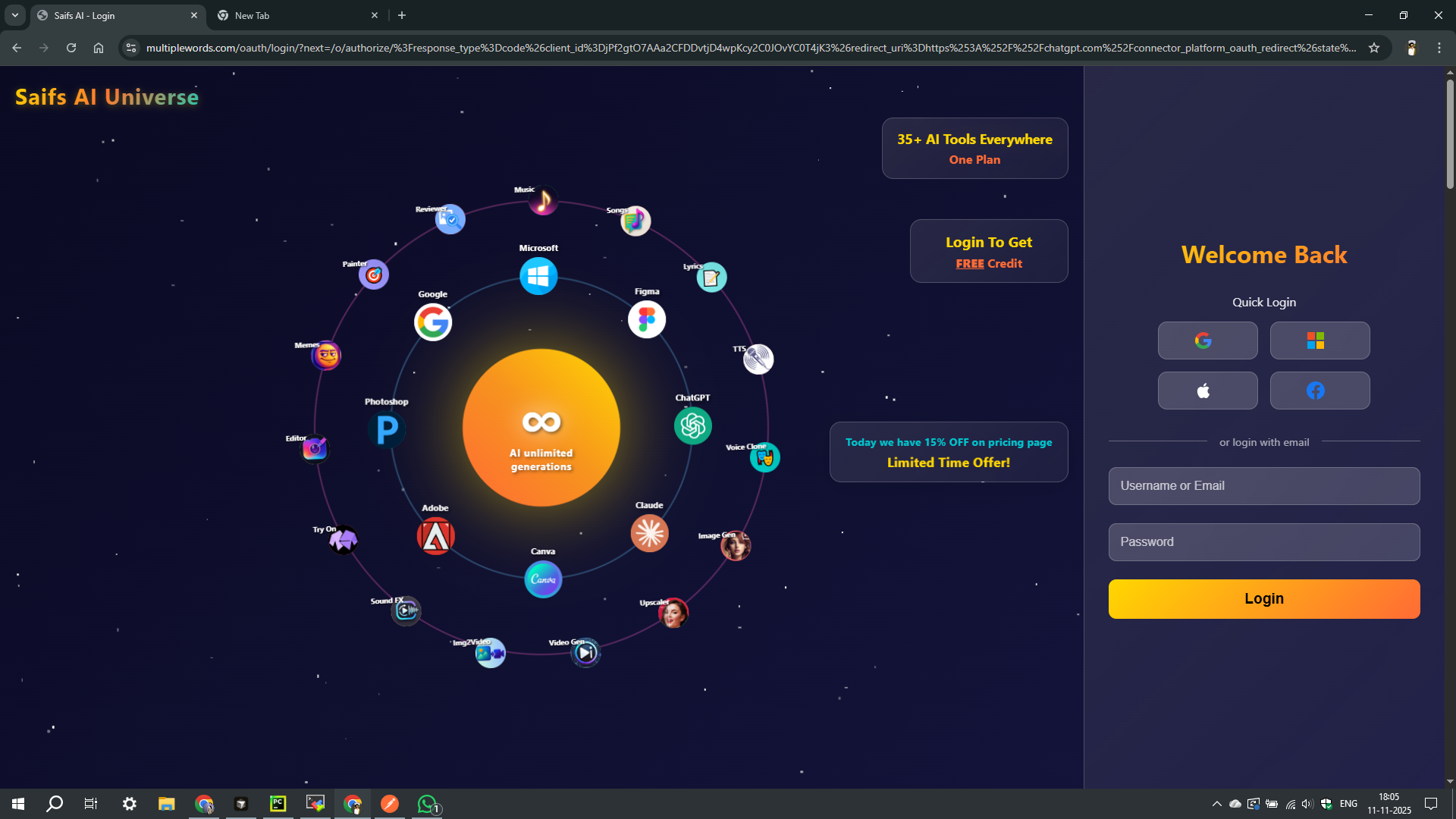Click the Login To Get FREE Credit card
This screenshot has height=819, width=1456.
coord(989,251)
